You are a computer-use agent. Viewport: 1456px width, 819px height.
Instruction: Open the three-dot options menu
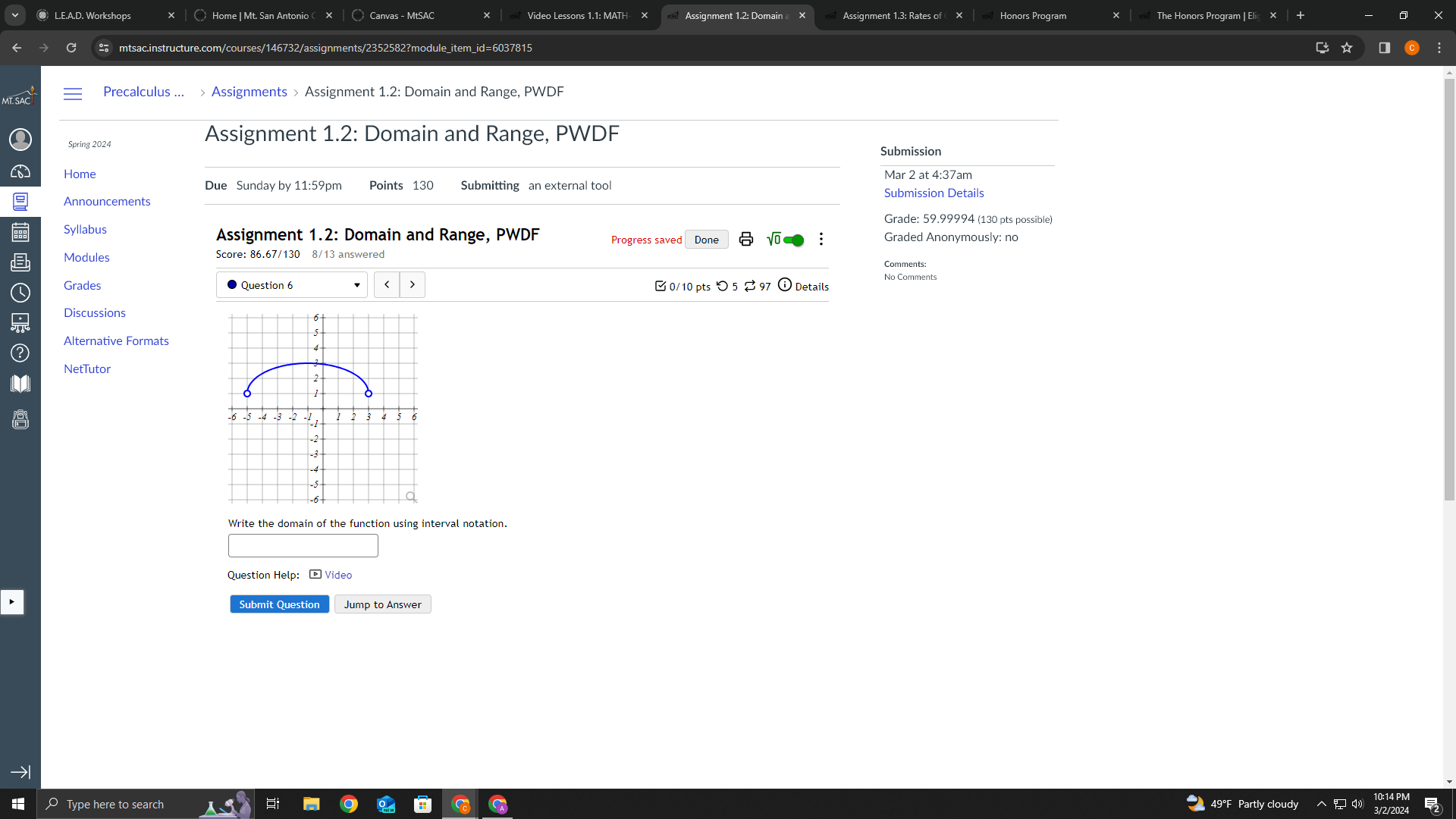pyautogui.click(x=821, y=240)
